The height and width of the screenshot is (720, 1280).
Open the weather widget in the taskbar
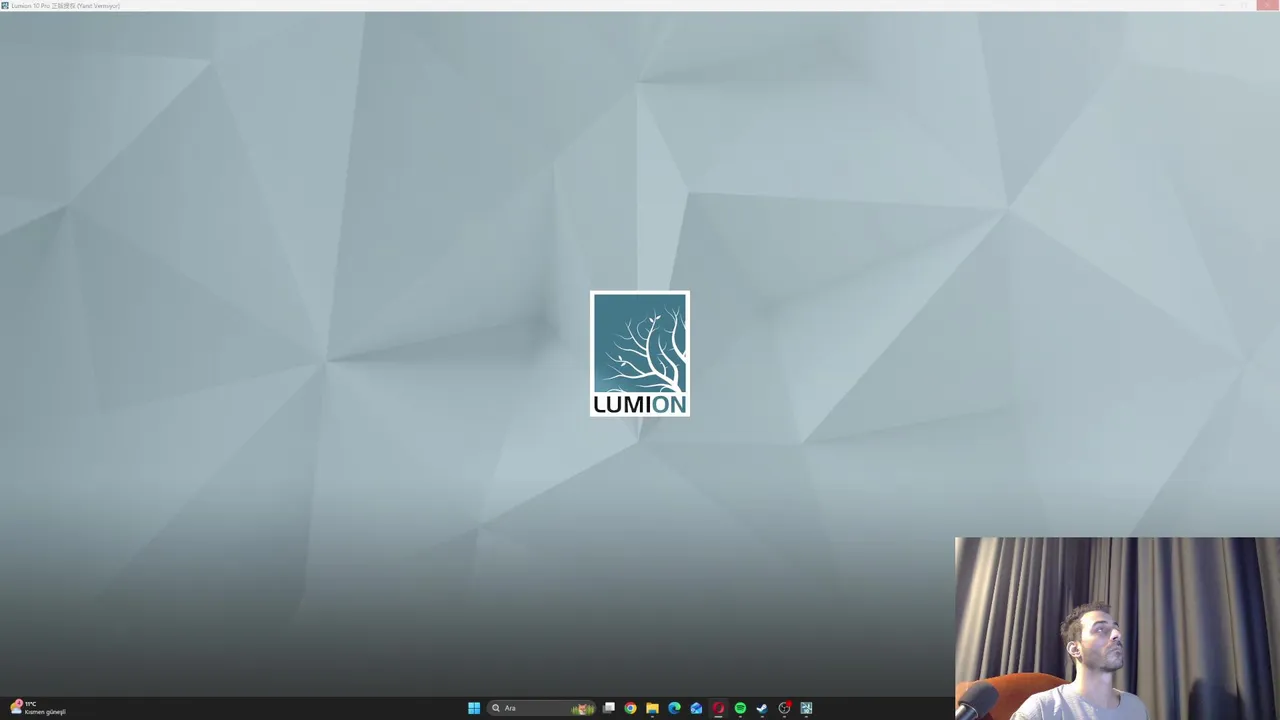(x=38, y=708)
